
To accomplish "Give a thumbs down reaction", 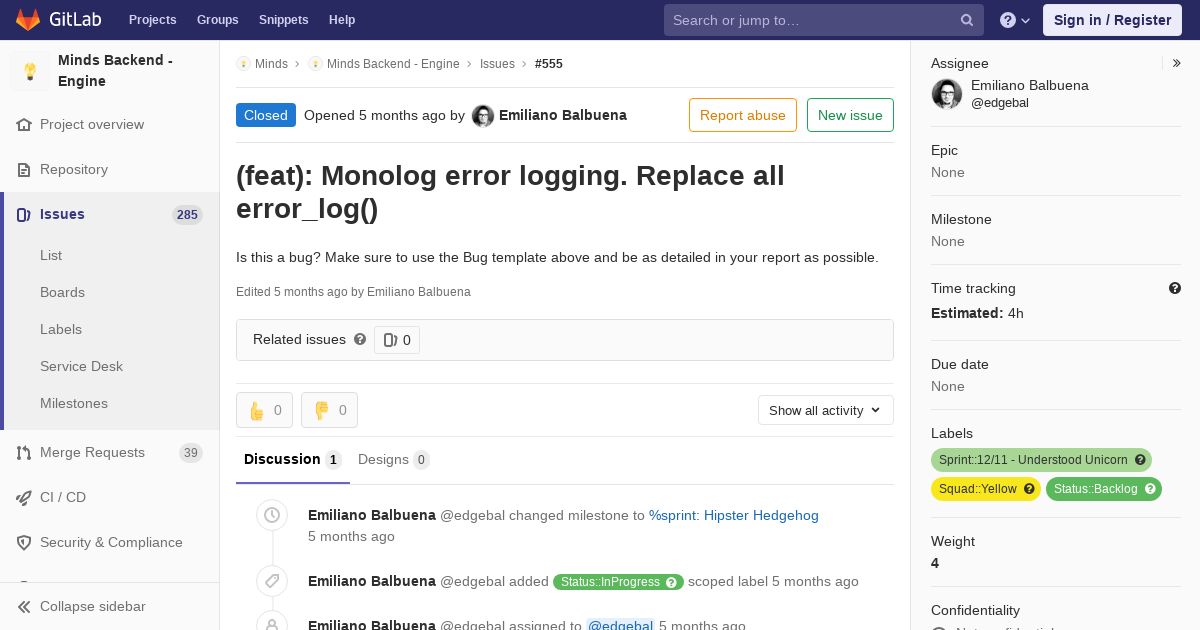I will point(329,410).
